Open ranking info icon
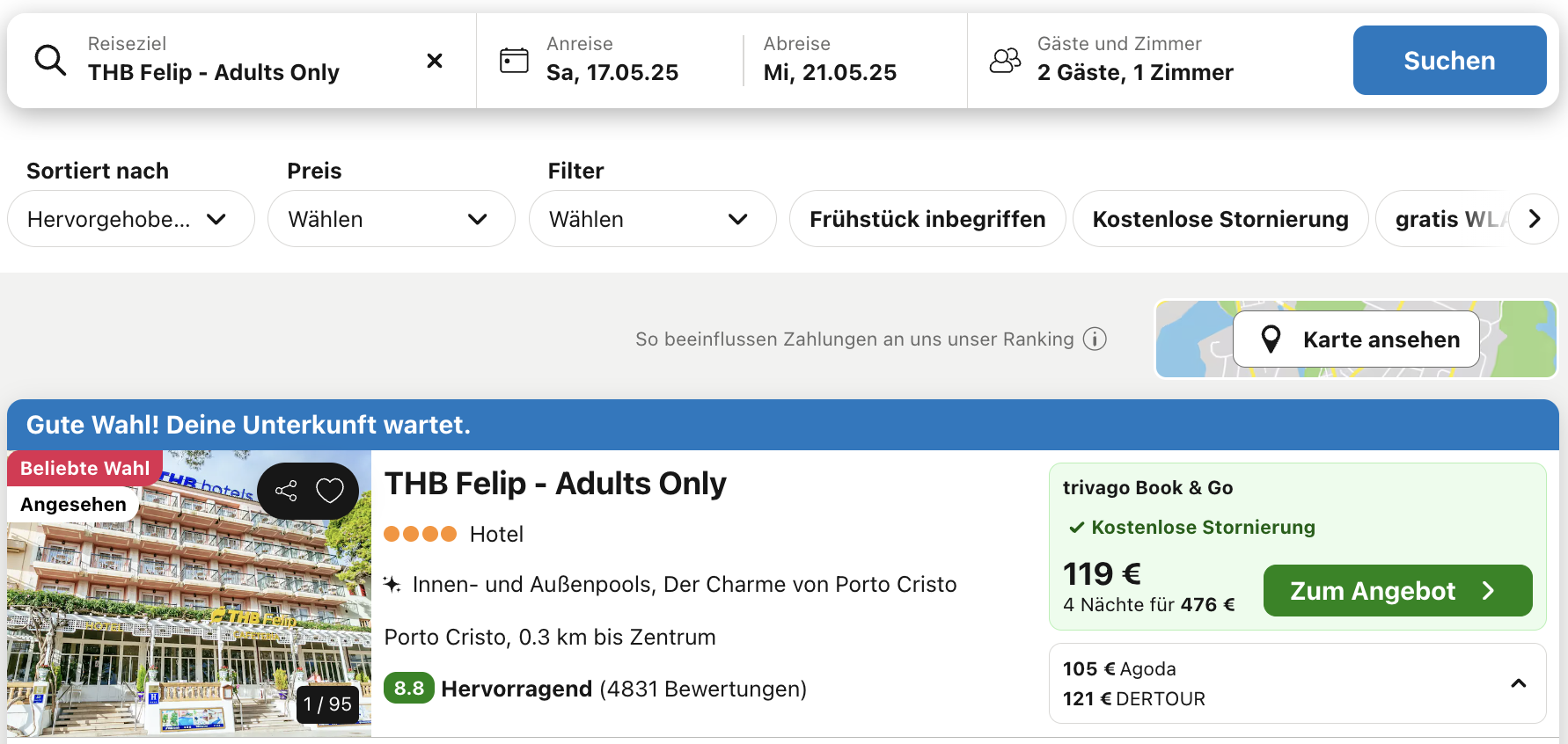 [x=1095, y=339]
